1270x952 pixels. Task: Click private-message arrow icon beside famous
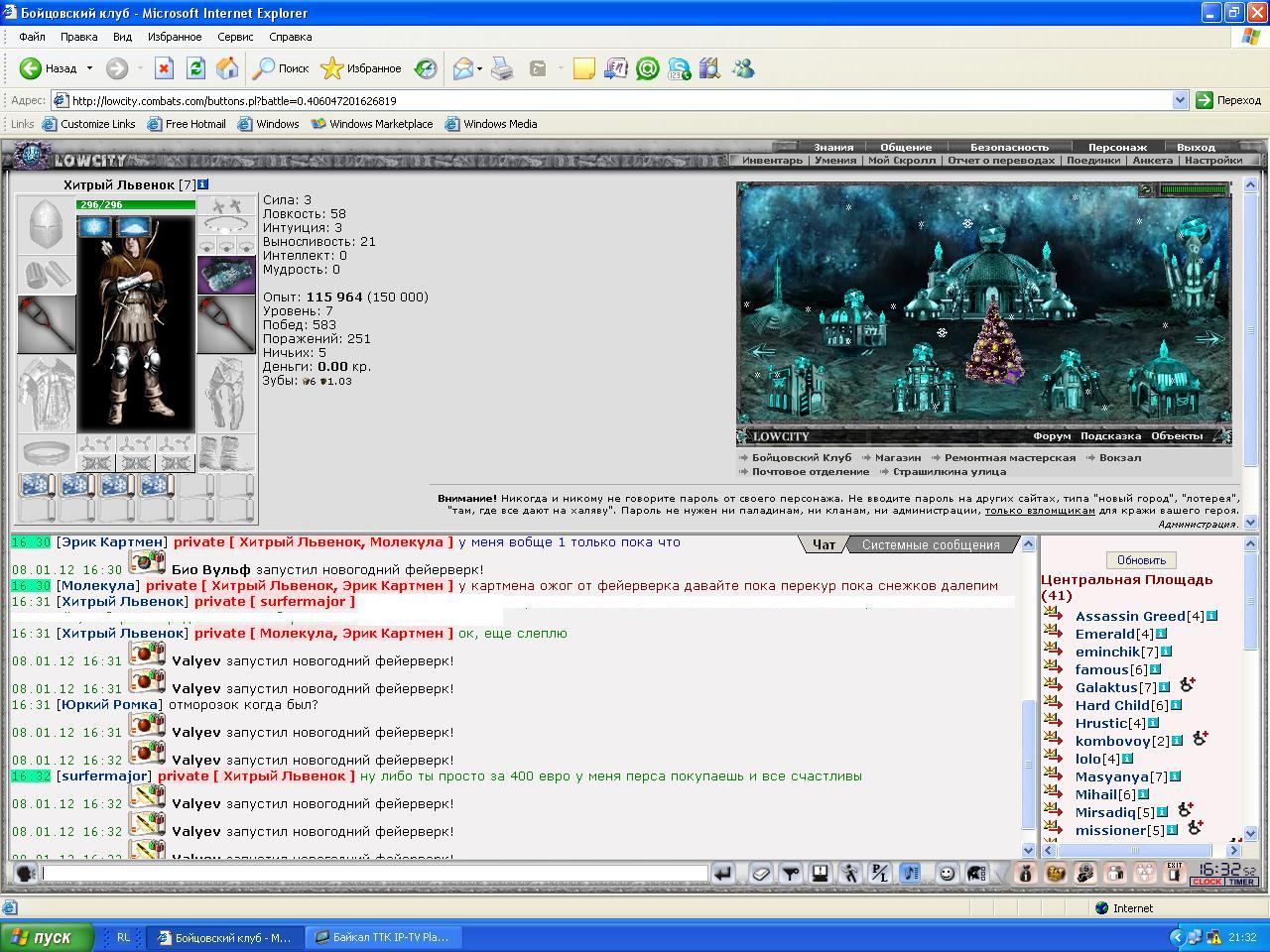coord(1053,669)
